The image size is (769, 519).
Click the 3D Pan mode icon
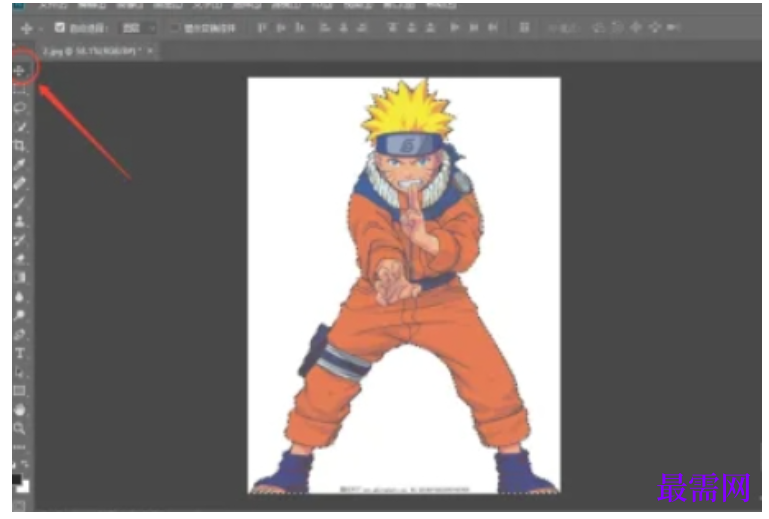pos(636,27)
